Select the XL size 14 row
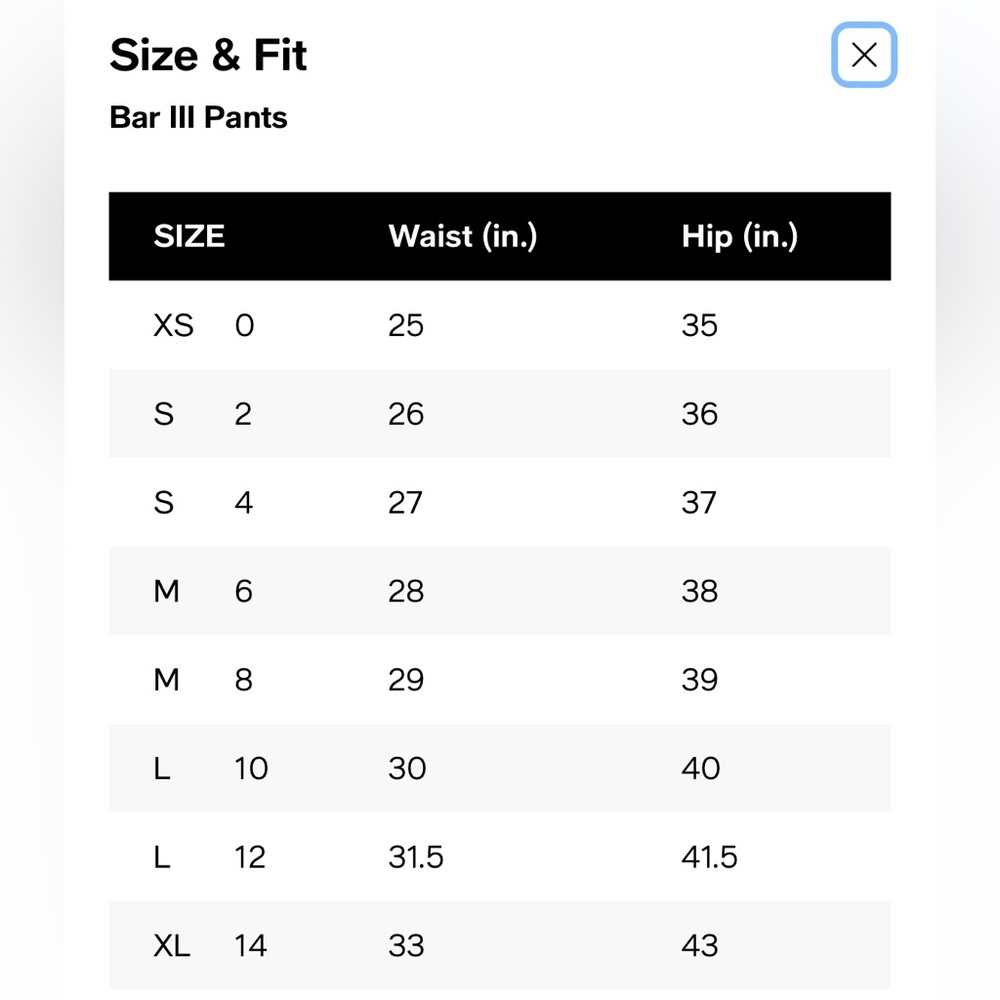This screenshot has height=1000, width=1000. pos(500,945)
